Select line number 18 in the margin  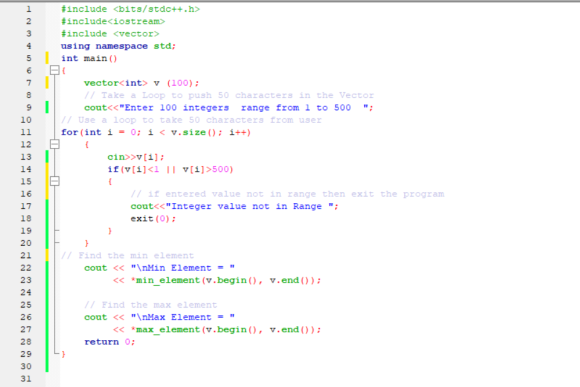coord(26,218)
